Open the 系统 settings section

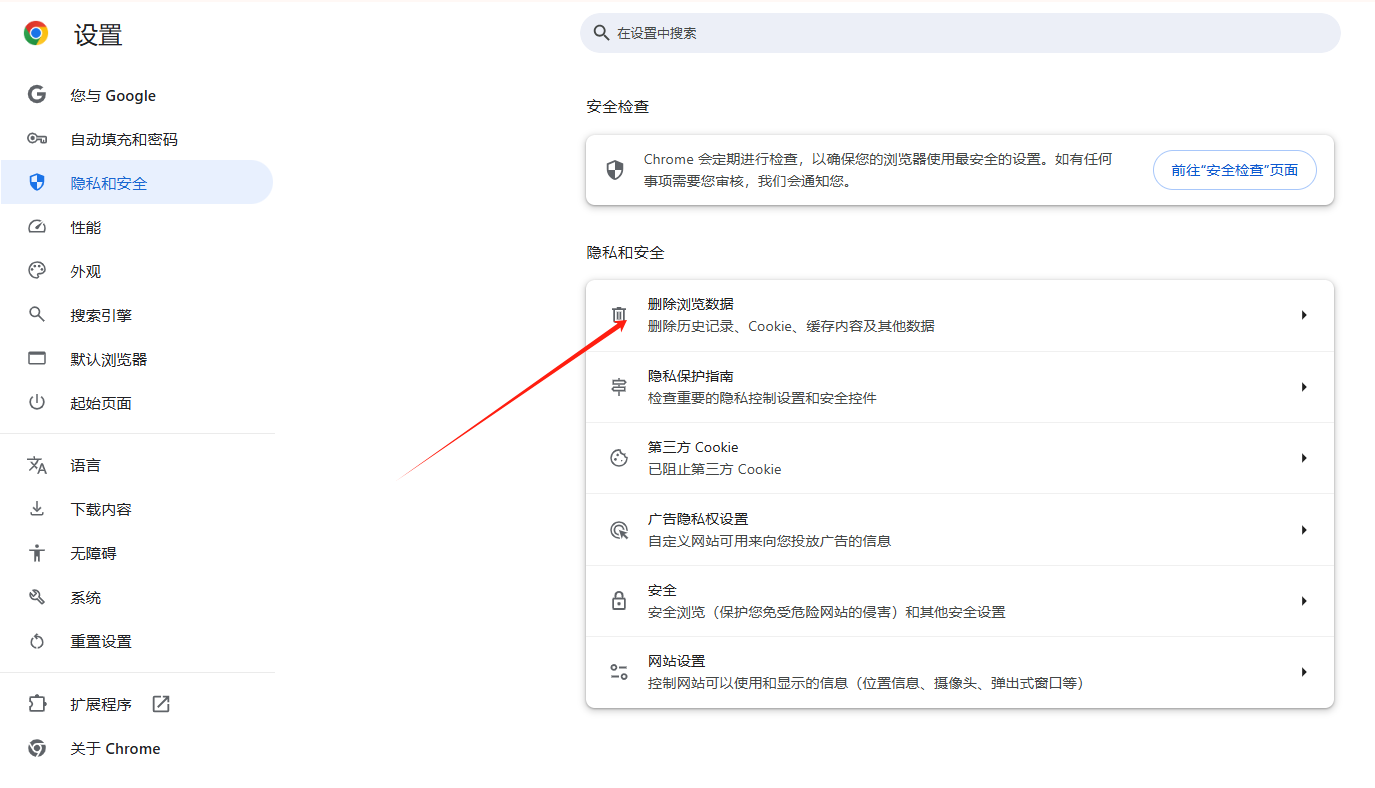pos(137,597)
